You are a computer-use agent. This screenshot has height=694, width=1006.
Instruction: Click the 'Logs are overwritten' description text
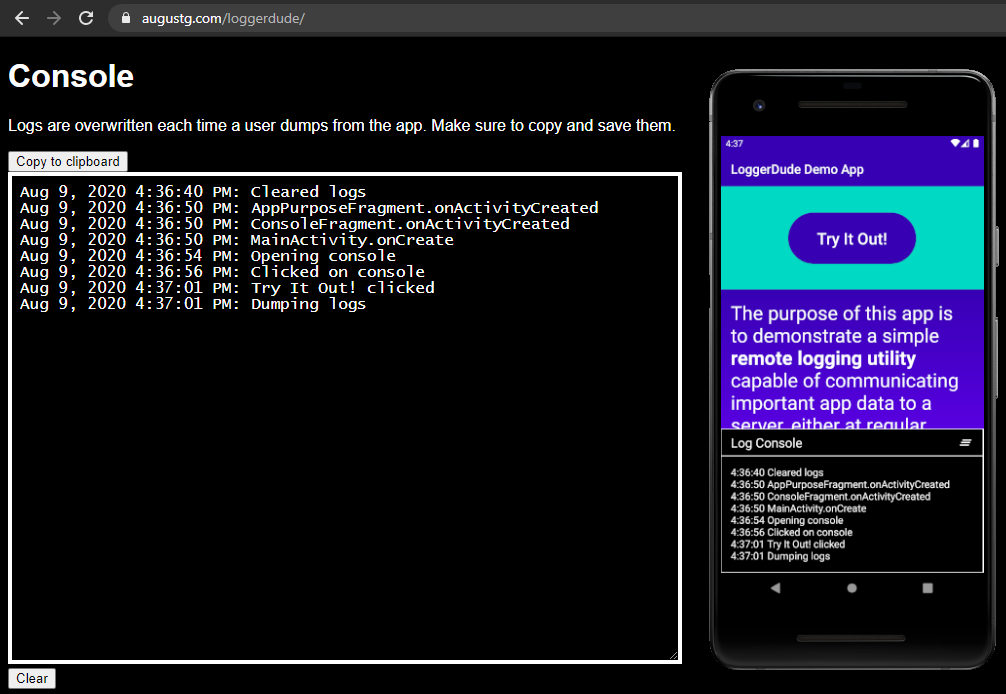pyautogui.click(x=341, y=126)
